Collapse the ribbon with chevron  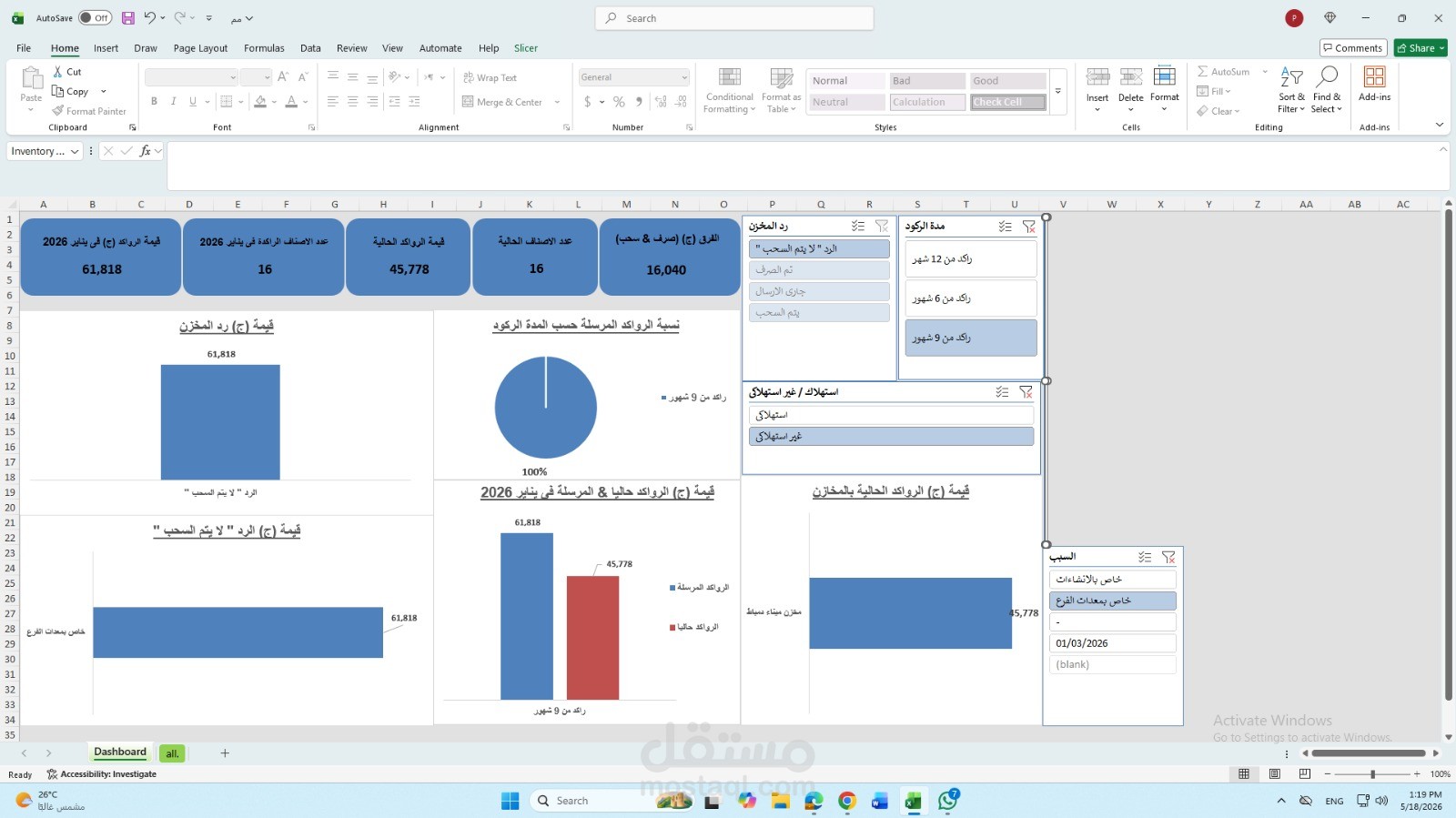pyautogui.click(x=1439, y=125)
